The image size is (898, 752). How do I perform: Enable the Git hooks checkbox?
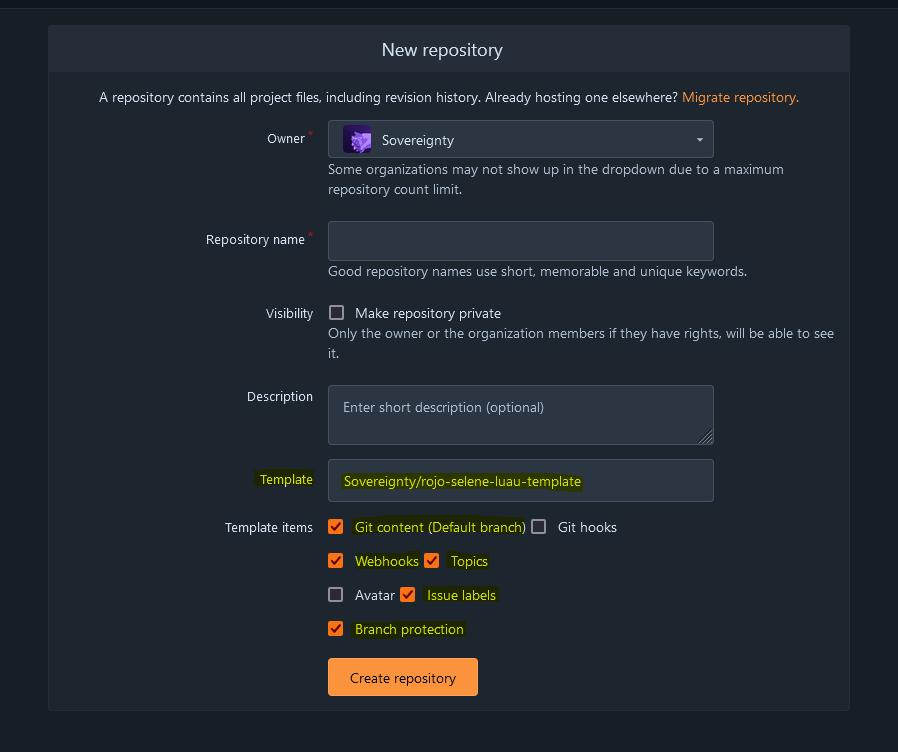(x=538, y=527)
